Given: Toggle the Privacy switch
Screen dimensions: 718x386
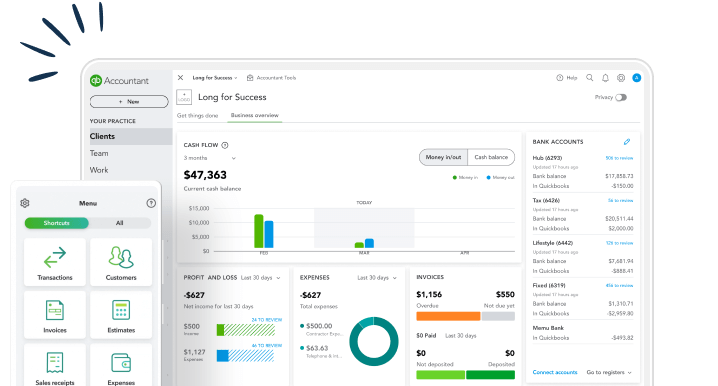Looking at the screenshot, I should (621, 97).
